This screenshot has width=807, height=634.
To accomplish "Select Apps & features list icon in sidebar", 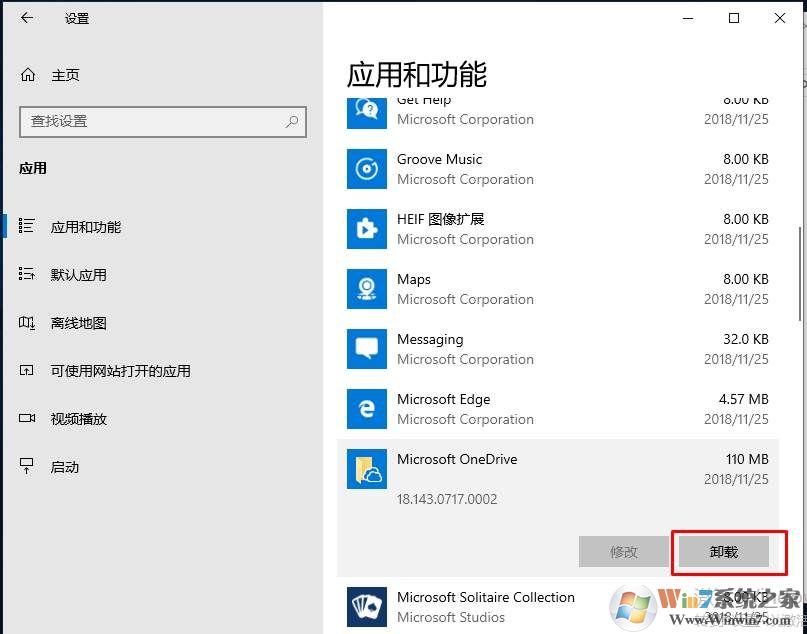I will tap(26, 226).
